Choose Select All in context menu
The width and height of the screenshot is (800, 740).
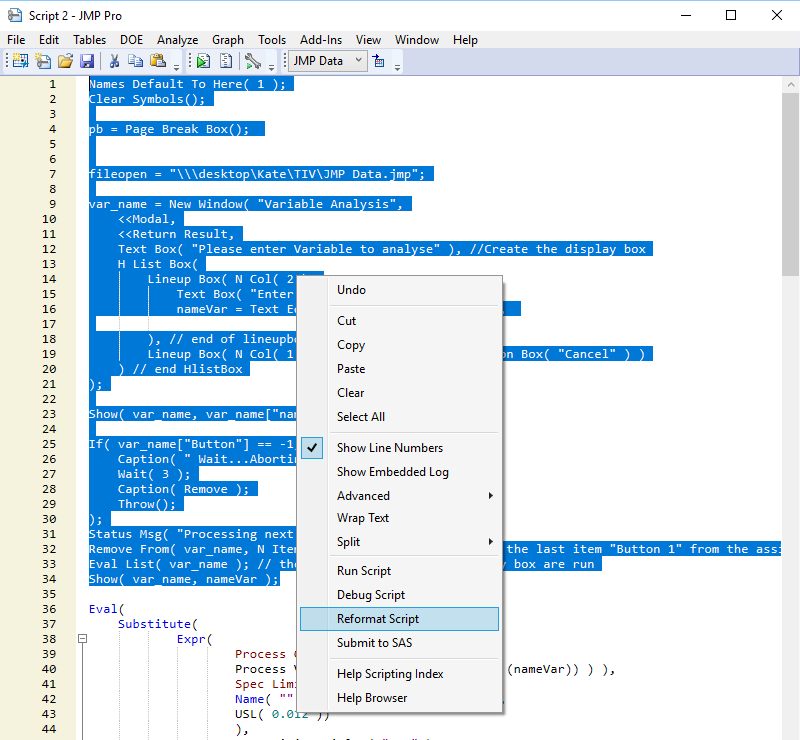pos(399,416)
